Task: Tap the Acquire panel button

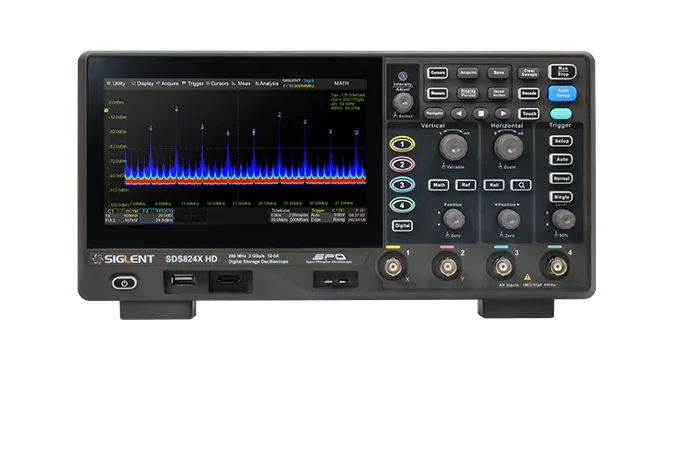Action: [x=468, y=73]
